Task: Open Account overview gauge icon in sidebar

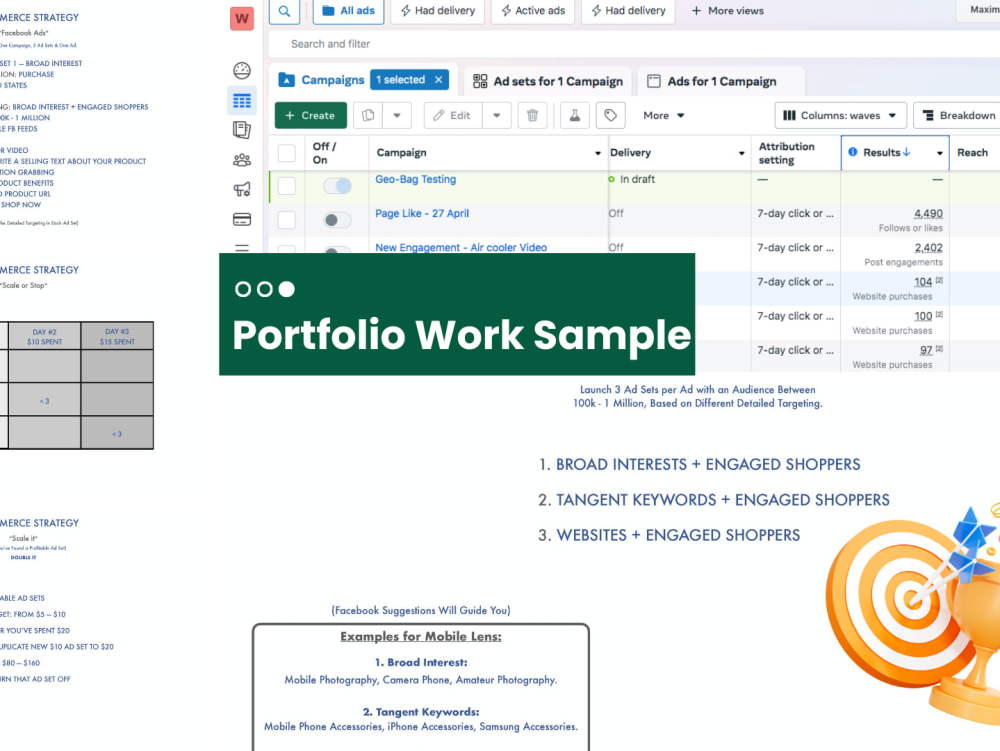Action: click(x=242, y=70)
